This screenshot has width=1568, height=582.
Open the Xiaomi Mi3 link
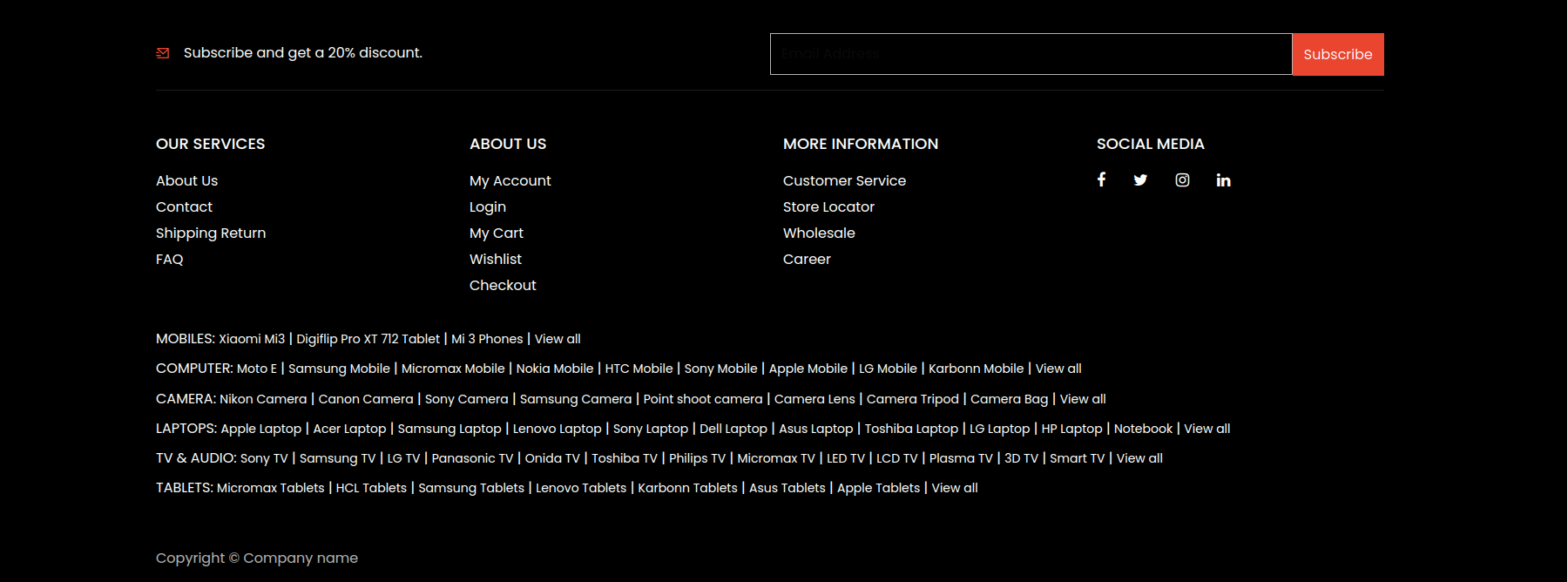pos(252,339)
